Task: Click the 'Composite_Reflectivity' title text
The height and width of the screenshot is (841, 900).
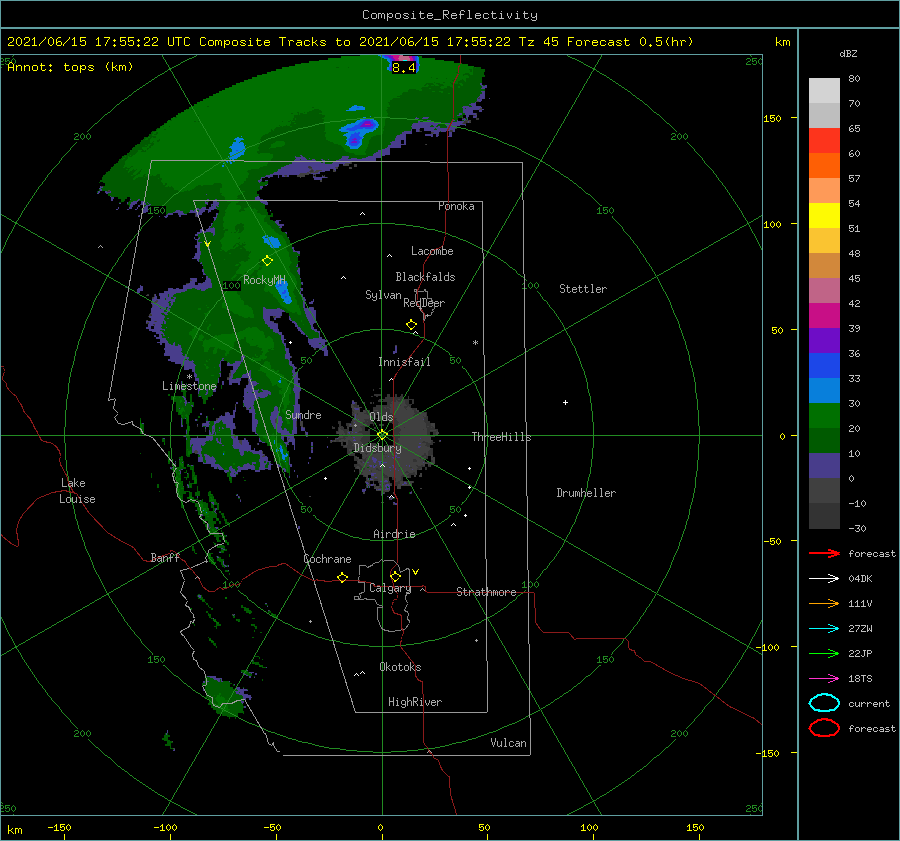Action: 450,15
